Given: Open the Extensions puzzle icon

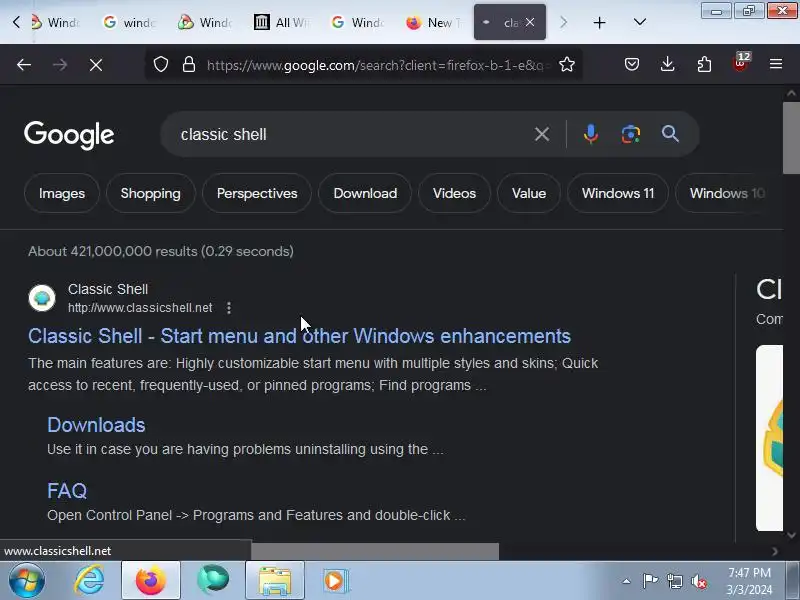Looking at the screenshot, I should (704, 64).
